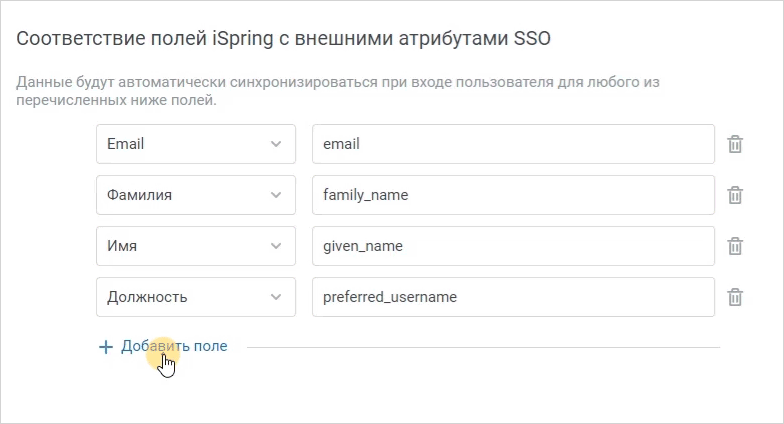Image resolution: width=784 pixels, height=424 pixels.
Task: Click the chevron arrow in Email selector
Action: pos(276,144)
